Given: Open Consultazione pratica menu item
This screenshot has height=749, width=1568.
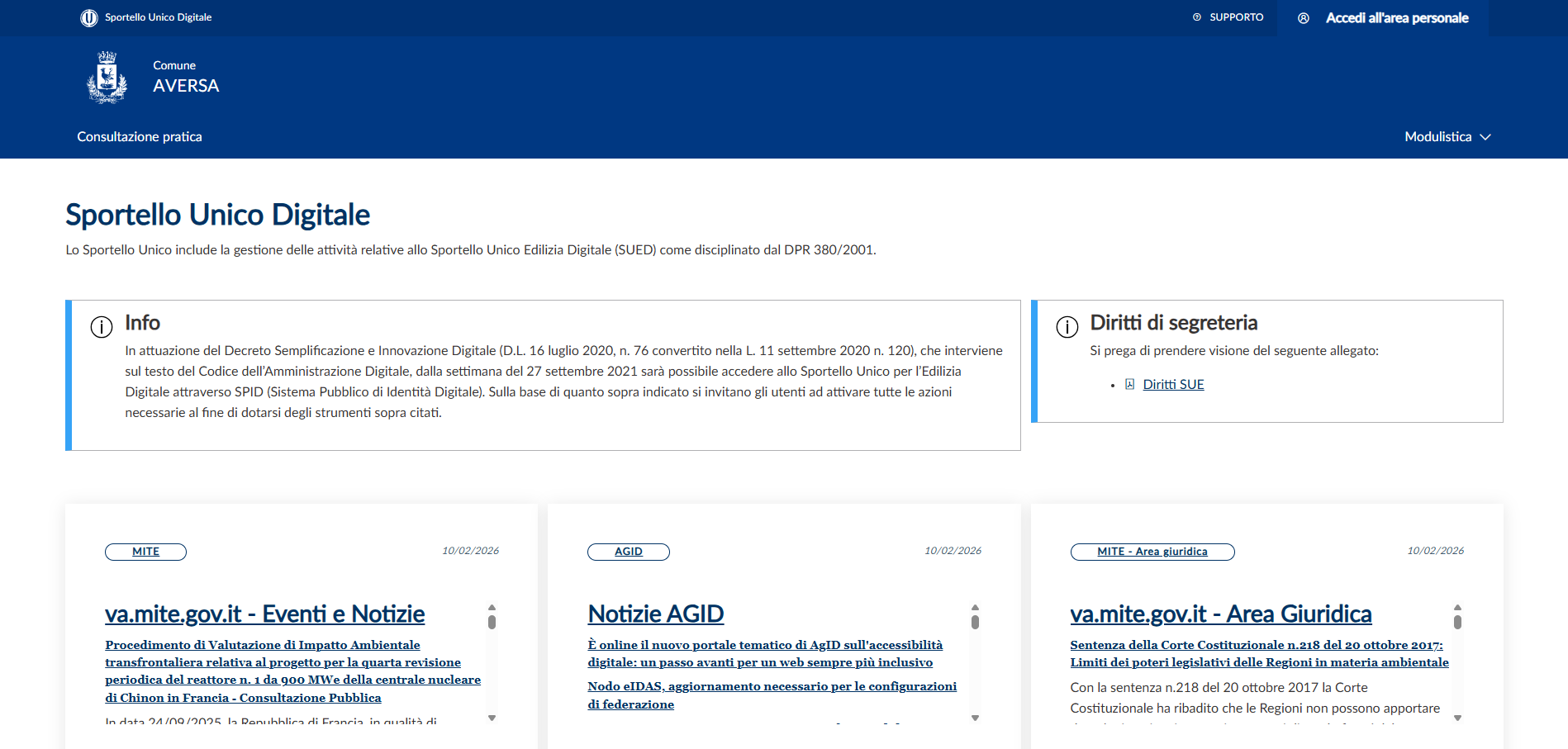Looking at the screenshot, I should [x=140, y=137].
